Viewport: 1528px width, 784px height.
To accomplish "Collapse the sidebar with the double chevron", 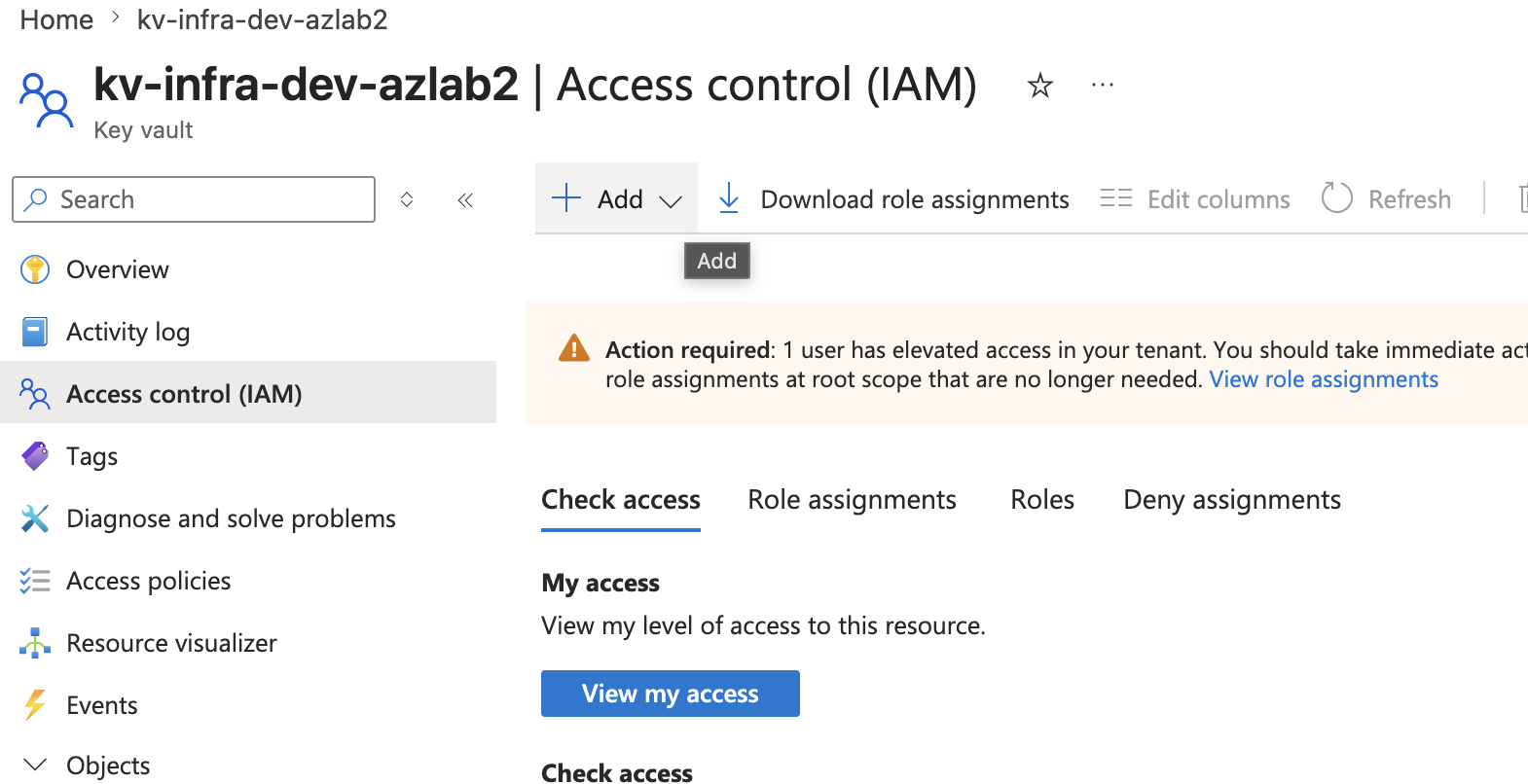I will pos(465,199).
